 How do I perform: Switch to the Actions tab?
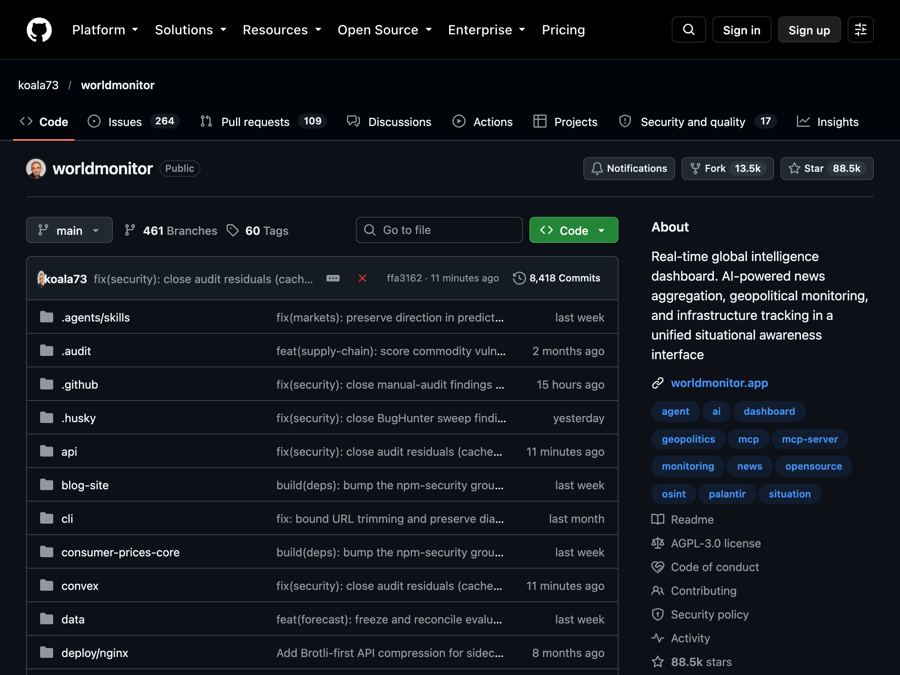483,122
